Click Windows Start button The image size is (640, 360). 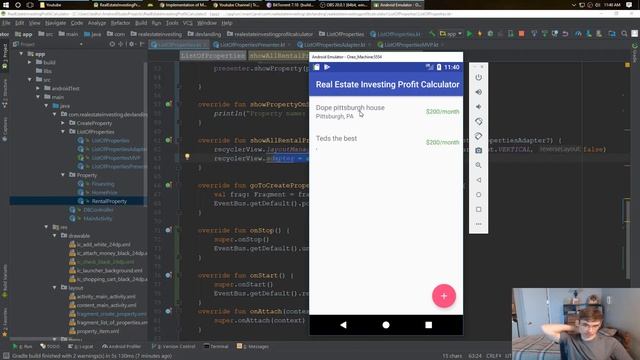pos(6,5)
